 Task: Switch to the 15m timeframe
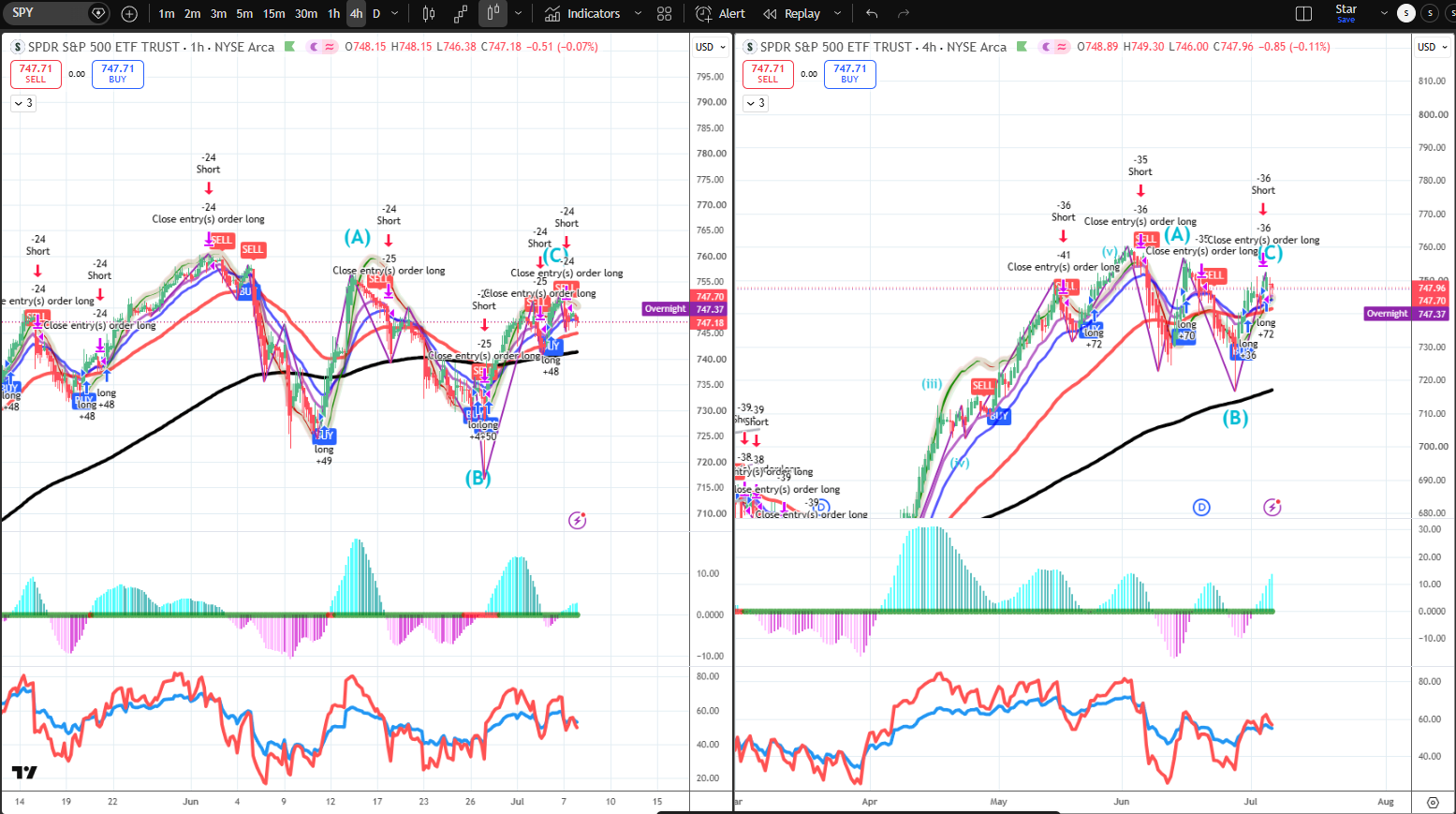point(273,13)
